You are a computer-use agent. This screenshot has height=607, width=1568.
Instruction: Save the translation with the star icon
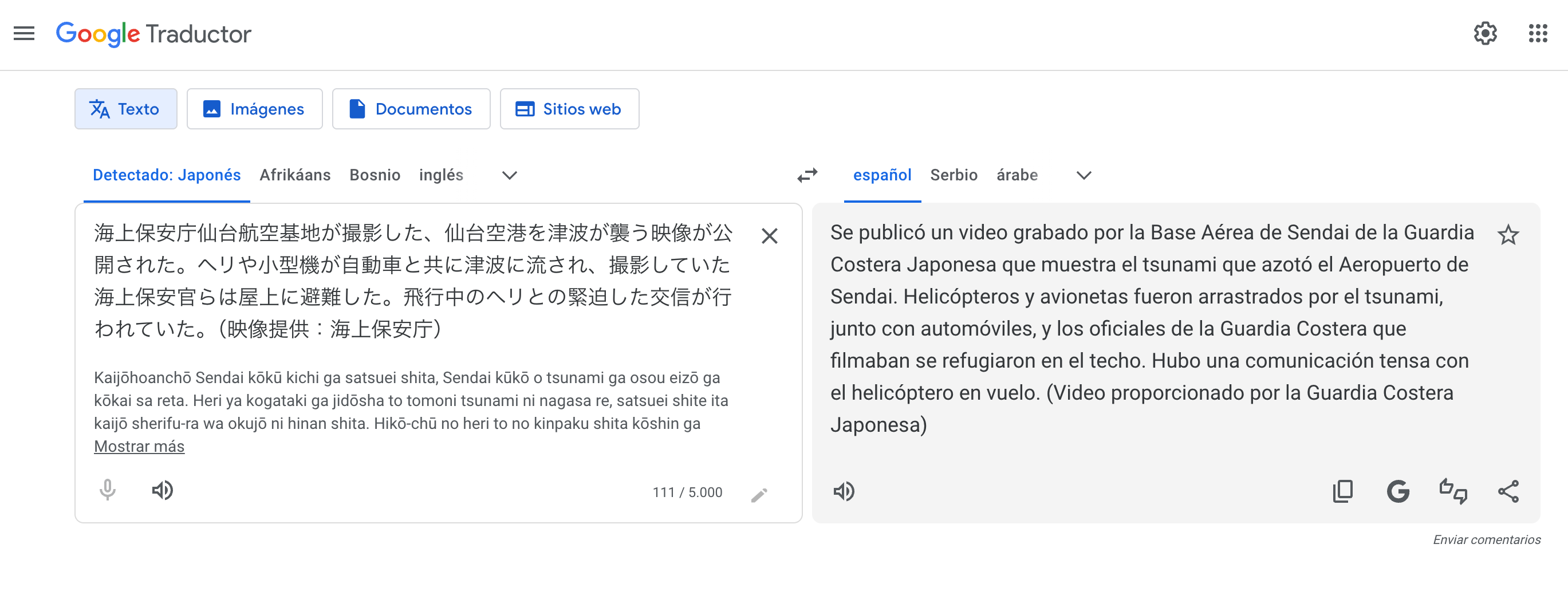[1508, 234]
